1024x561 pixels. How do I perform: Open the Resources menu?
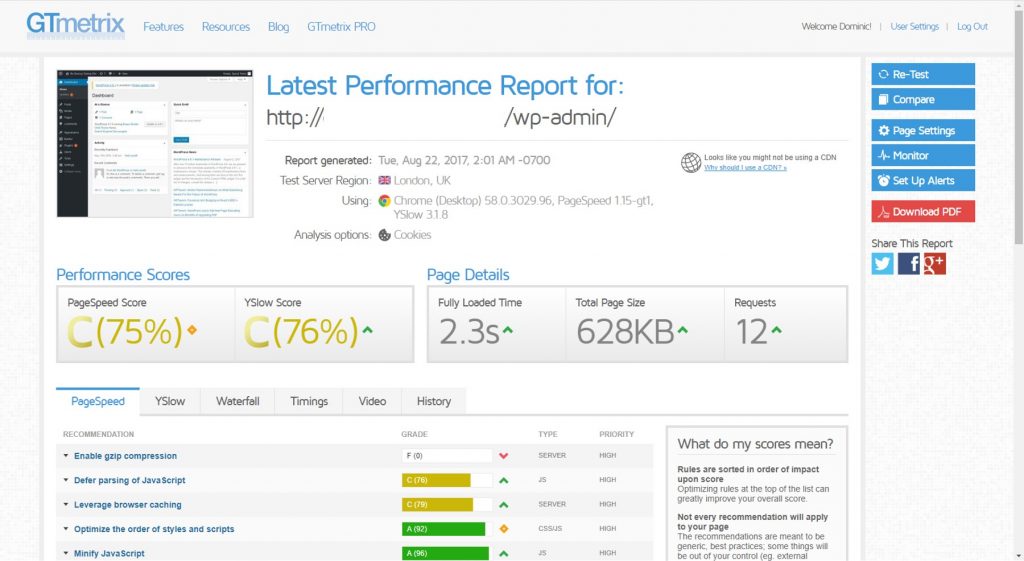[225, 27]
